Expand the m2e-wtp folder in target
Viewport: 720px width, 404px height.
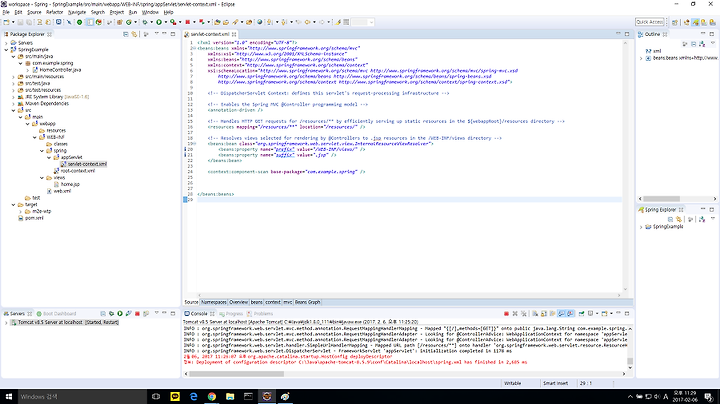point(21,212)
